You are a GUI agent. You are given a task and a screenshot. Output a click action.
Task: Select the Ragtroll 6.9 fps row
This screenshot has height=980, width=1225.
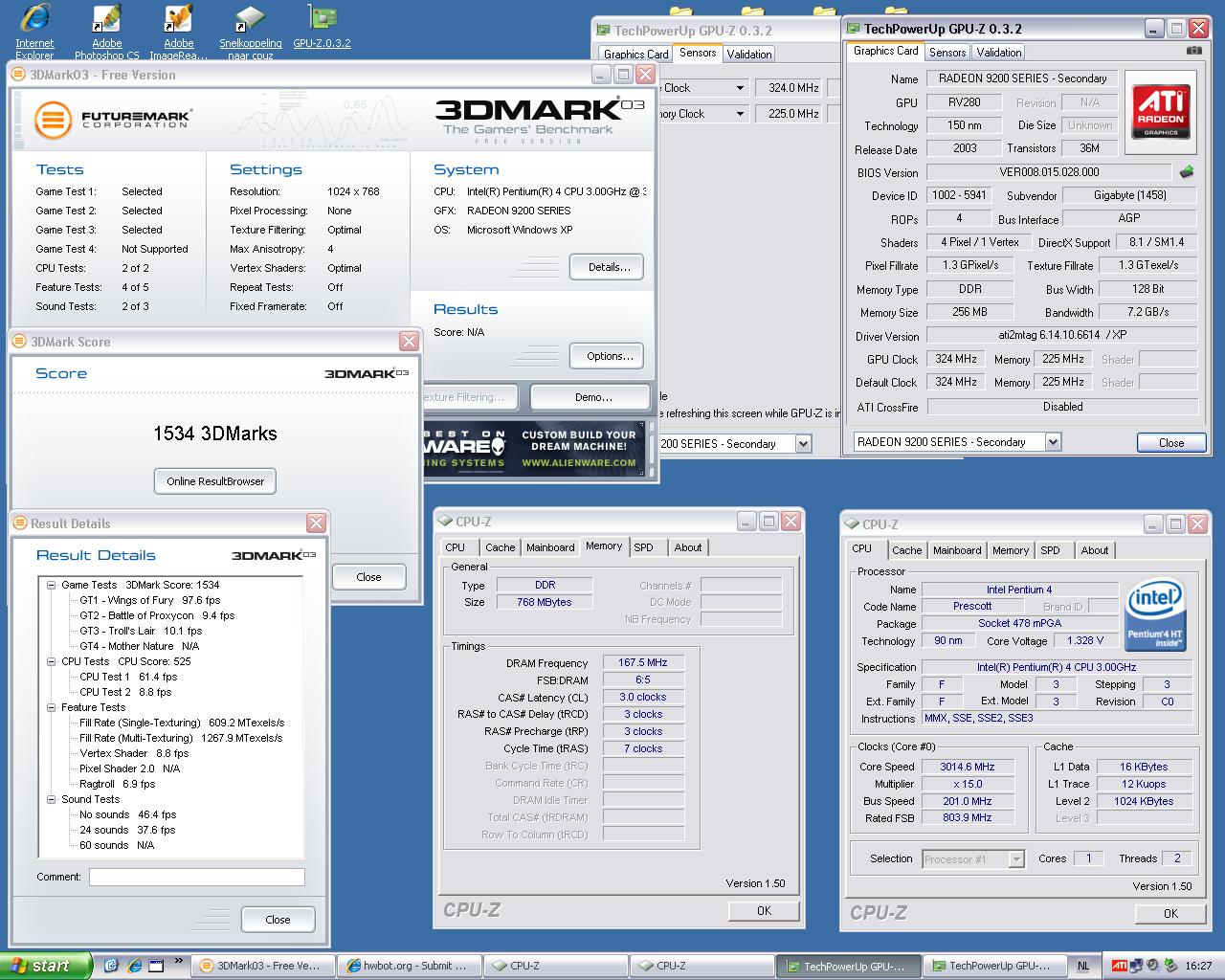[x=117, y=784]
